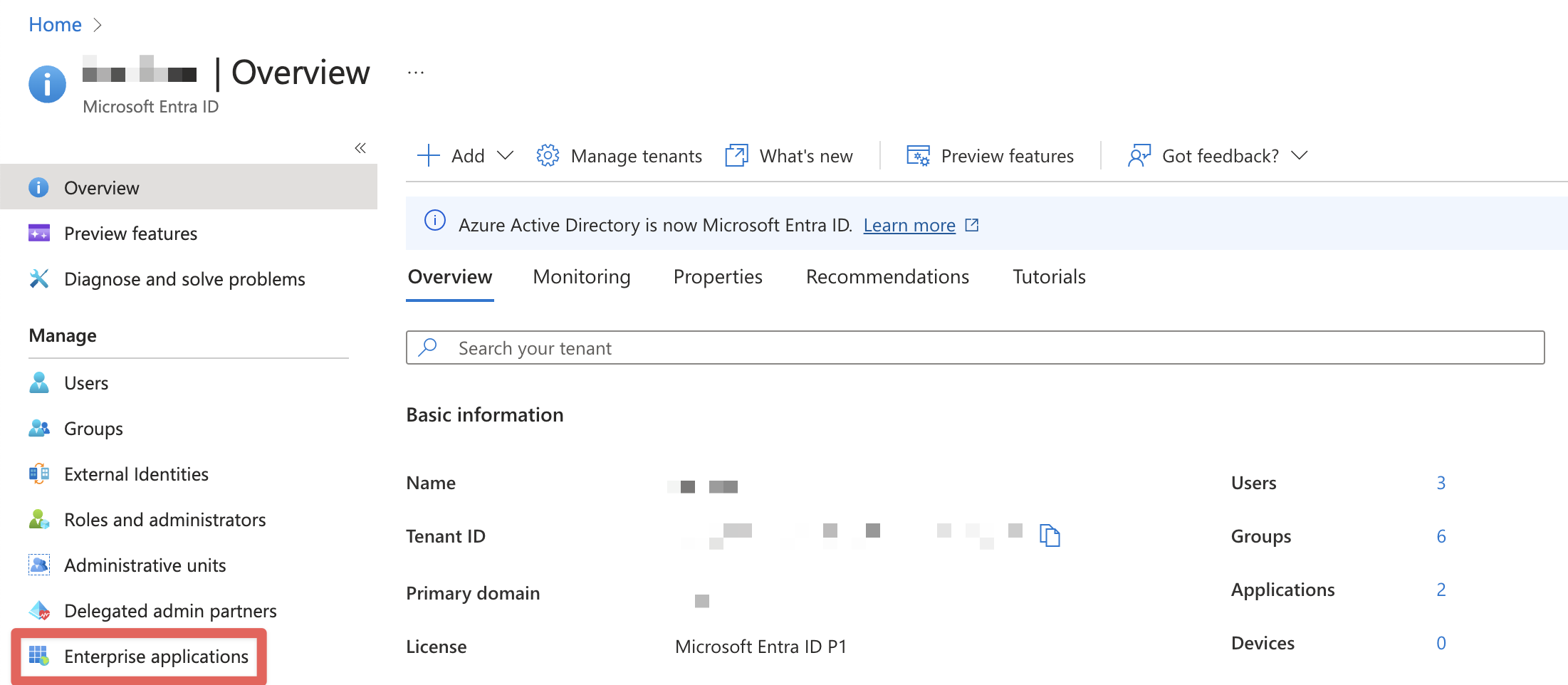Follow the Learn more link

coord(909,225)
